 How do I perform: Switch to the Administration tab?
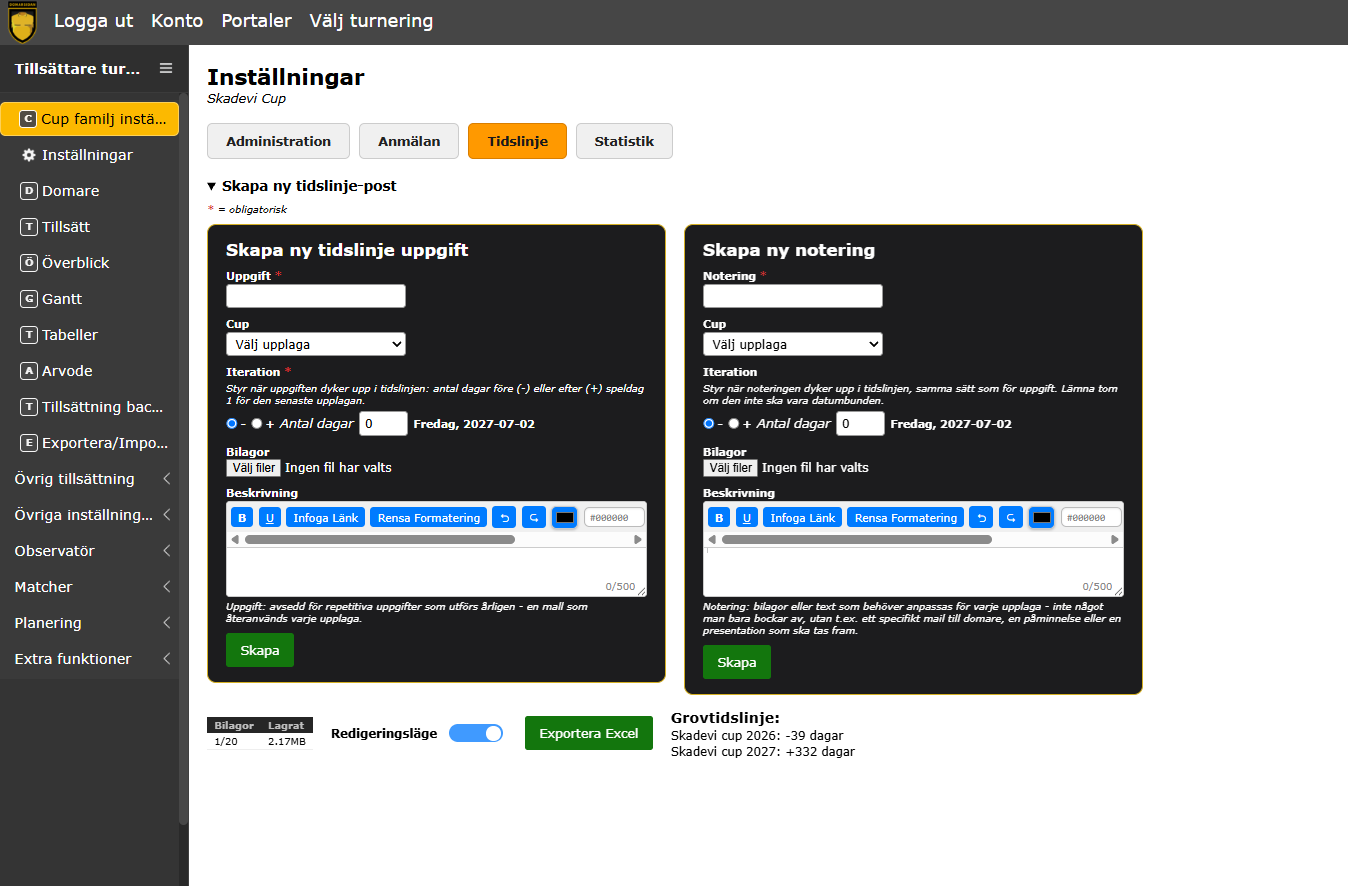[x=278, y=141]
